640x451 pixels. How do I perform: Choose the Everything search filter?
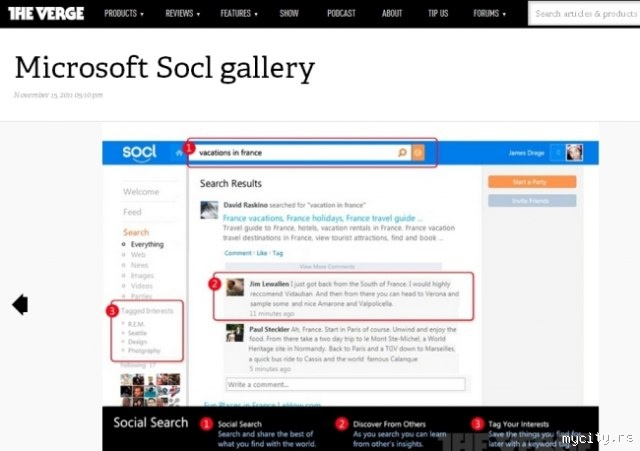[147, 244]
